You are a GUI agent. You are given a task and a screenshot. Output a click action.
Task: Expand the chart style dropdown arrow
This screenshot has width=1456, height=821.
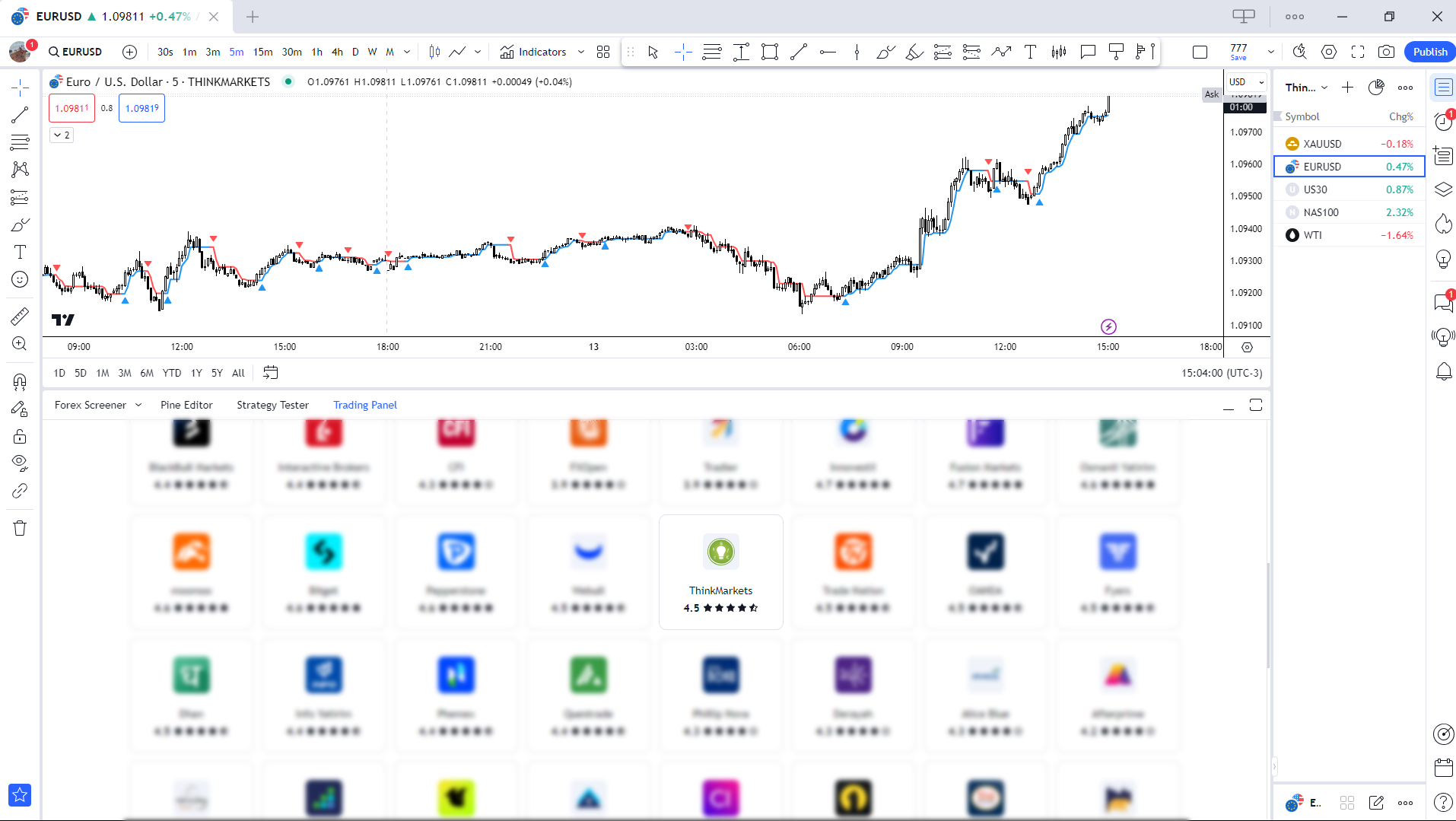pyautogui.click(x=478, y=52)
